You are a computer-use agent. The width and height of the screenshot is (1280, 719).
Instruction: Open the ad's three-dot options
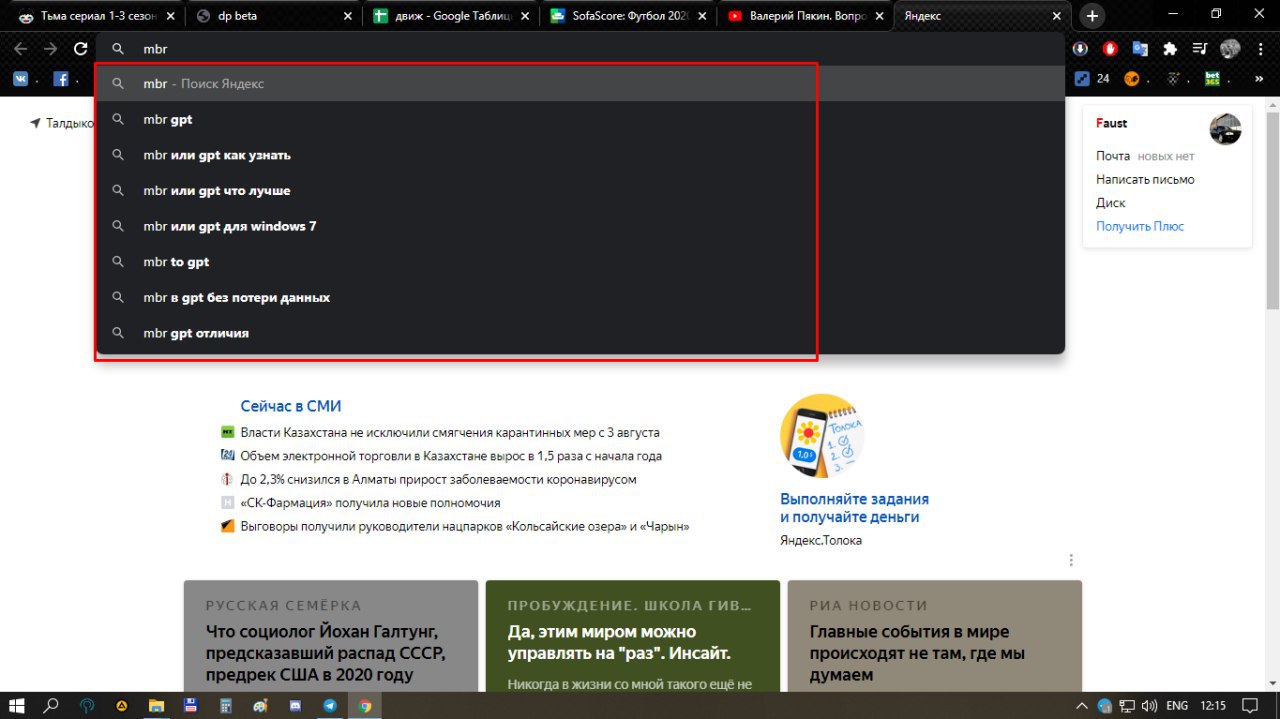[x=1071, y=560]
